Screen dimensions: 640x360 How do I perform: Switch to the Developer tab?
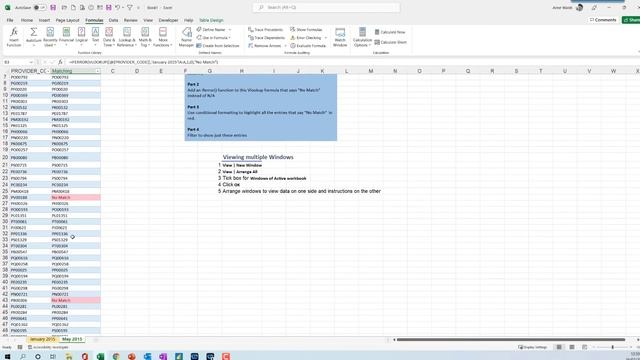(168, 20)
